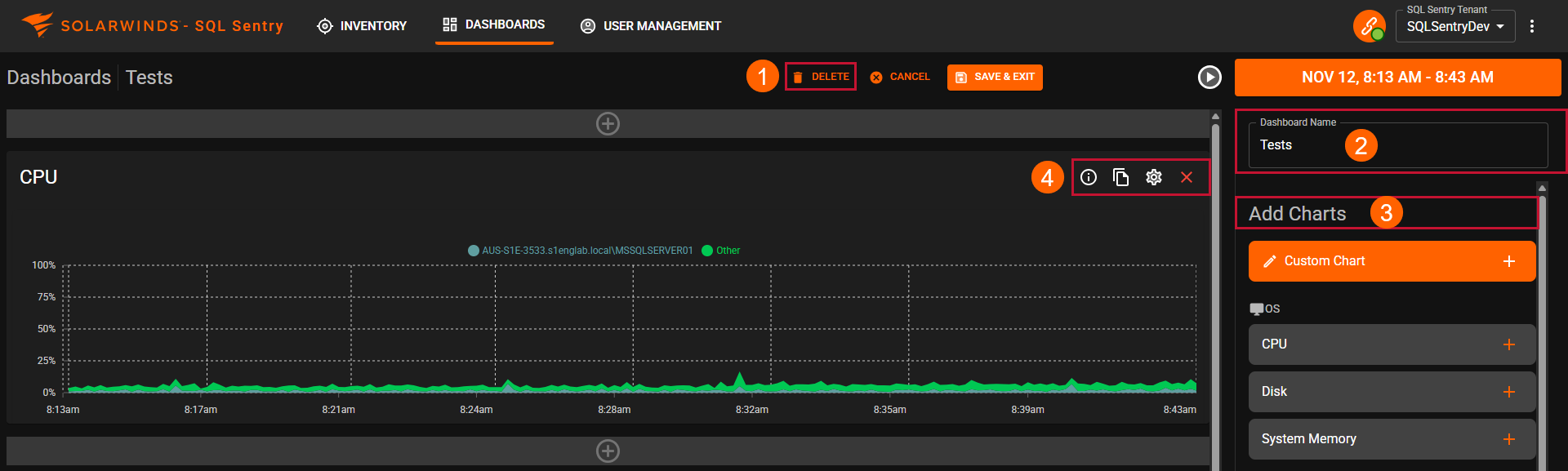1568x471 pixels.
Task: Open the Inventory tab
Action: tap(362, 26)
